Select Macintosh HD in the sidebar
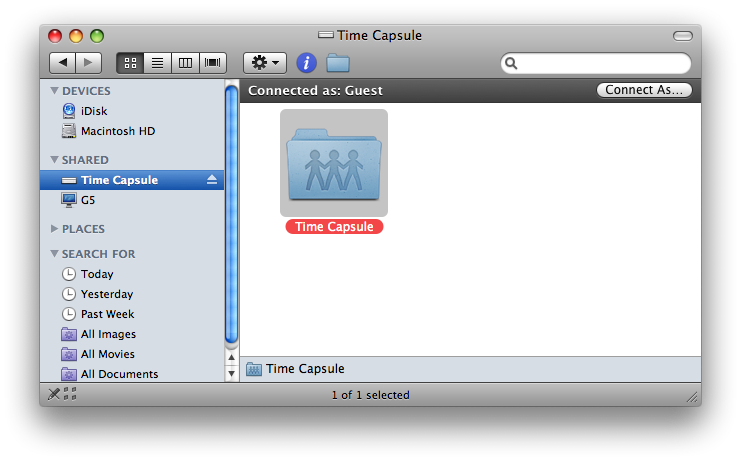 tap(132, 131)
